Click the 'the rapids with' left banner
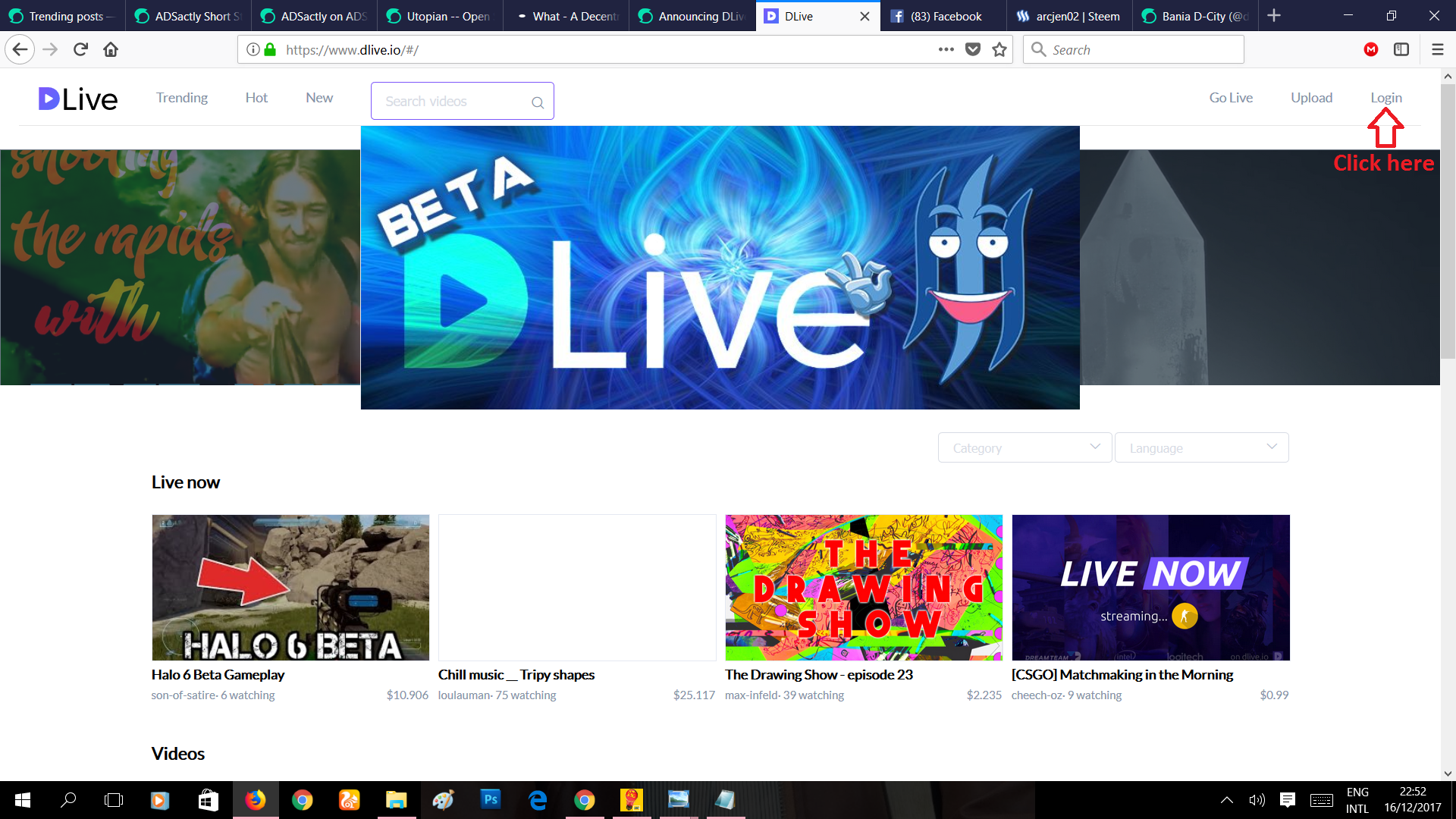Image resolution: width=1456 pixels, height=819 pixels. click(x=180, y=268)
